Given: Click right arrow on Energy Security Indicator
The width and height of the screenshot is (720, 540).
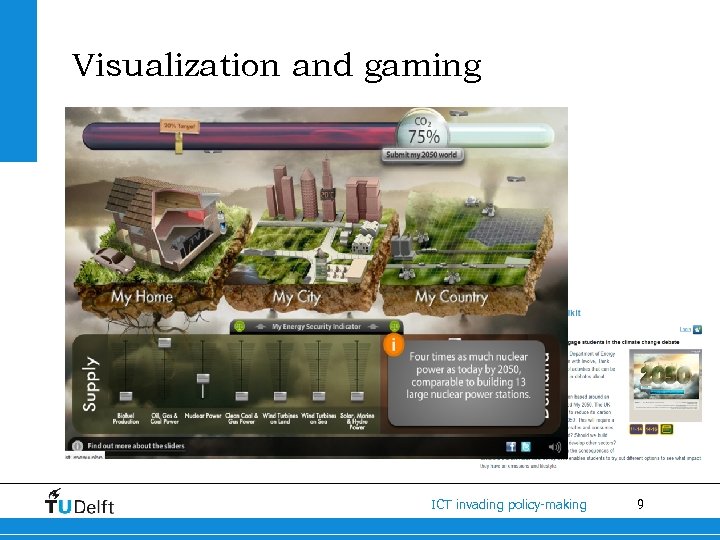Looking at the screenshot, I should [373, 326].
